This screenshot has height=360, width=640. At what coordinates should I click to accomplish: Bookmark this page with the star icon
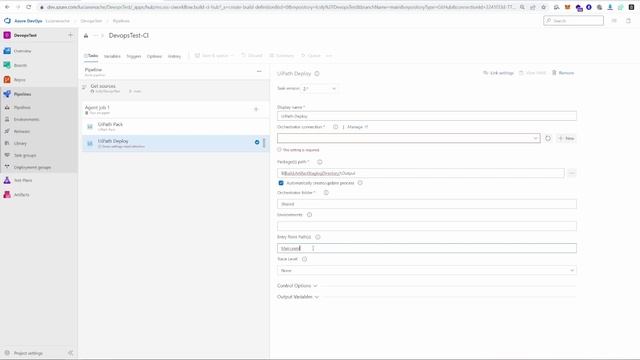click(x=543, y=7)
